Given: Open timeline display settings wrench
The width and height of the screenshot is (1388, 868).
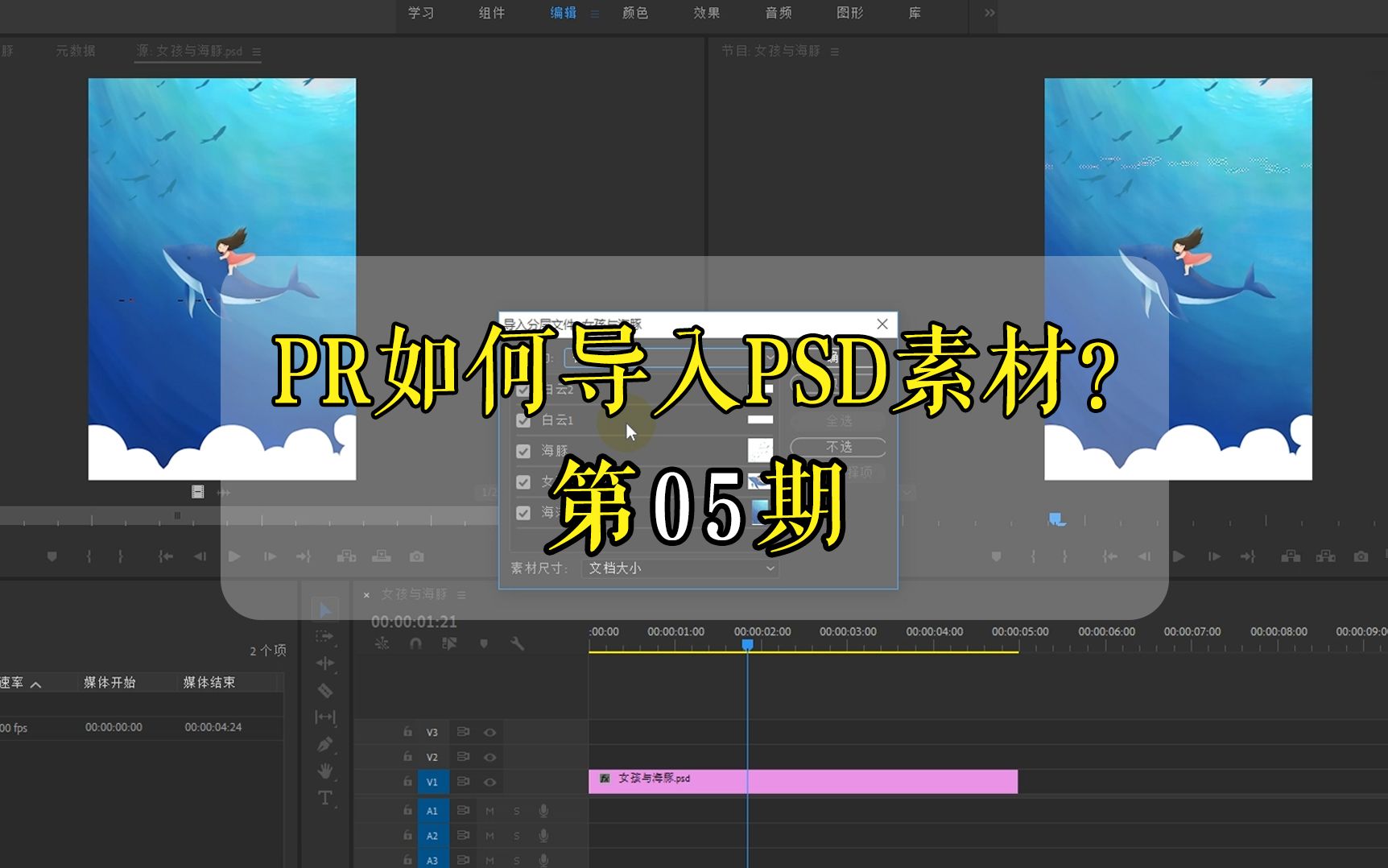Looking at the screenshot, I should click(x=517, y=643).
